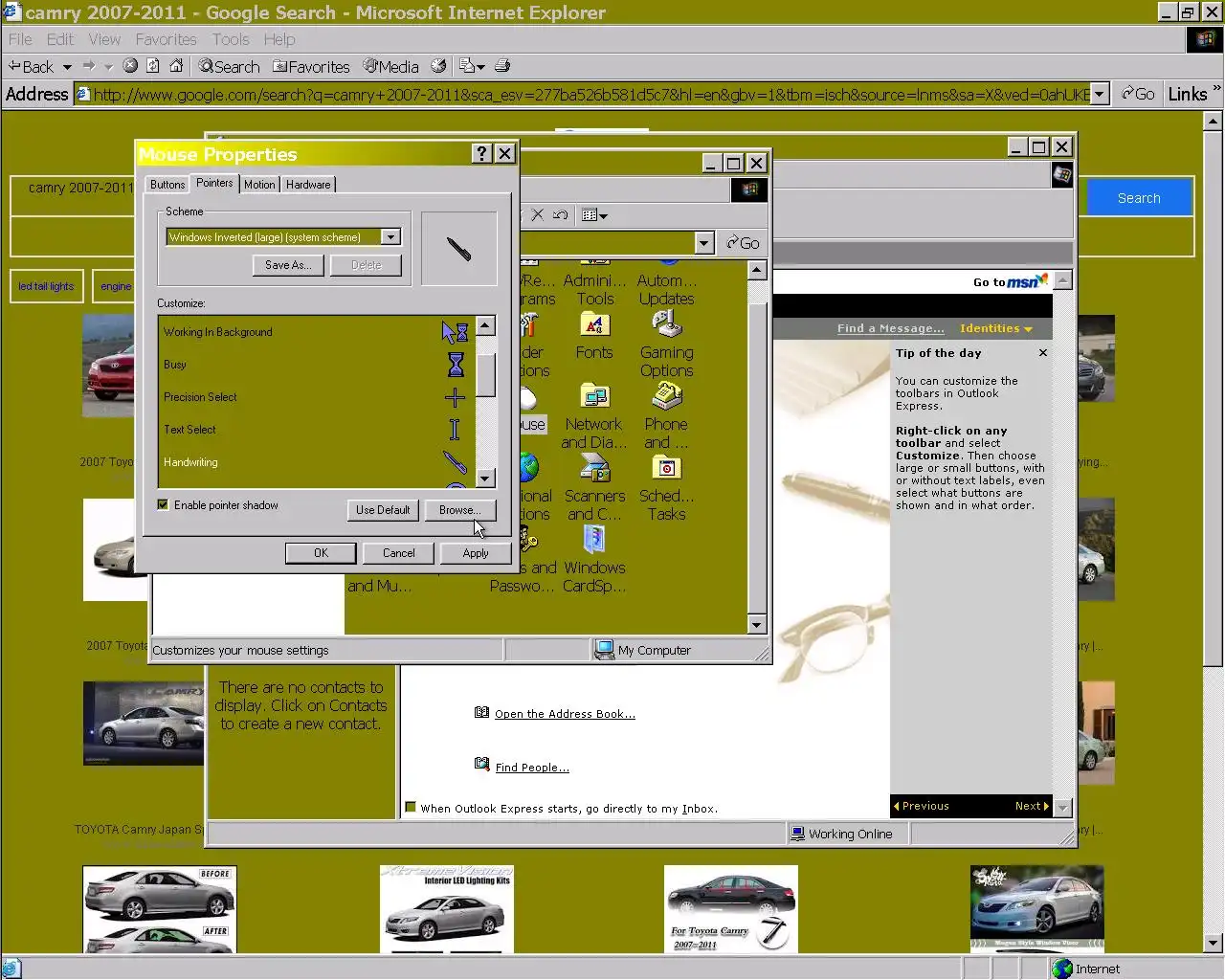Click the Control Panel scrollbar down arrow
The width and height of the screenshot is (1225, 980).
pos(756,625)
